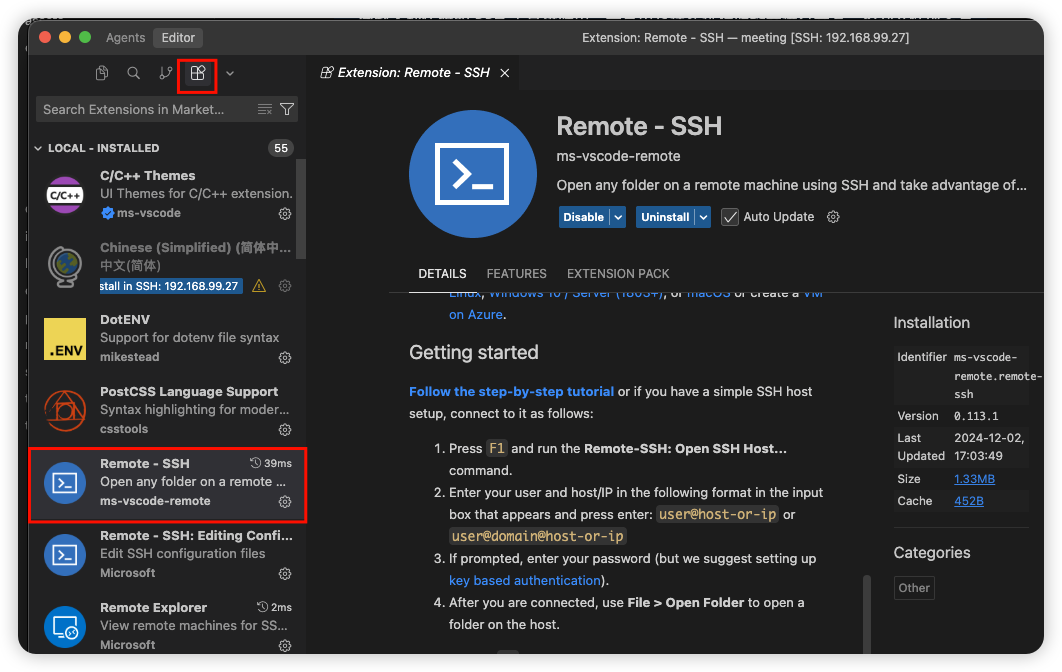Clear extension search results icon
The width and height of the screenshot is (1062, 672).
[x=265, y=109]
